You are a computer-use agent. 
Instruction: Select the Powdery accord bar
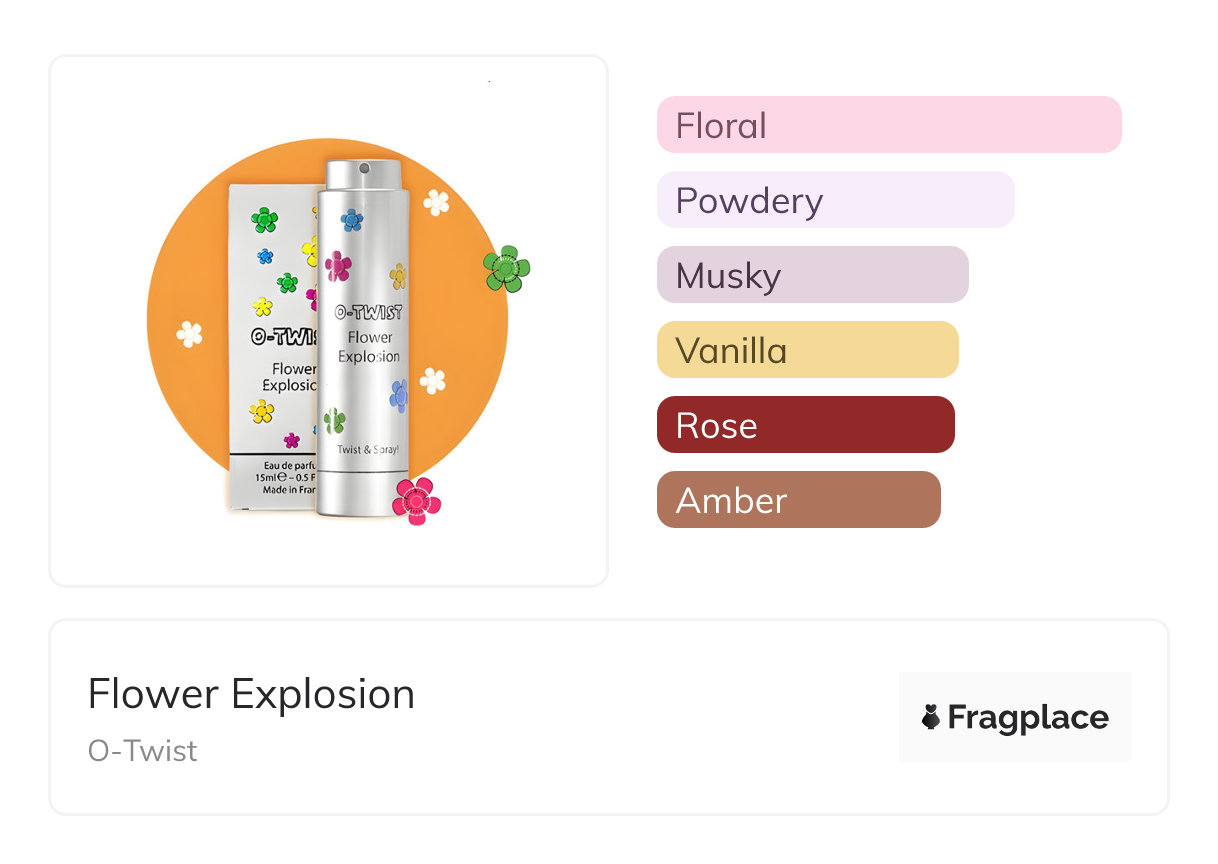[835, 200]
